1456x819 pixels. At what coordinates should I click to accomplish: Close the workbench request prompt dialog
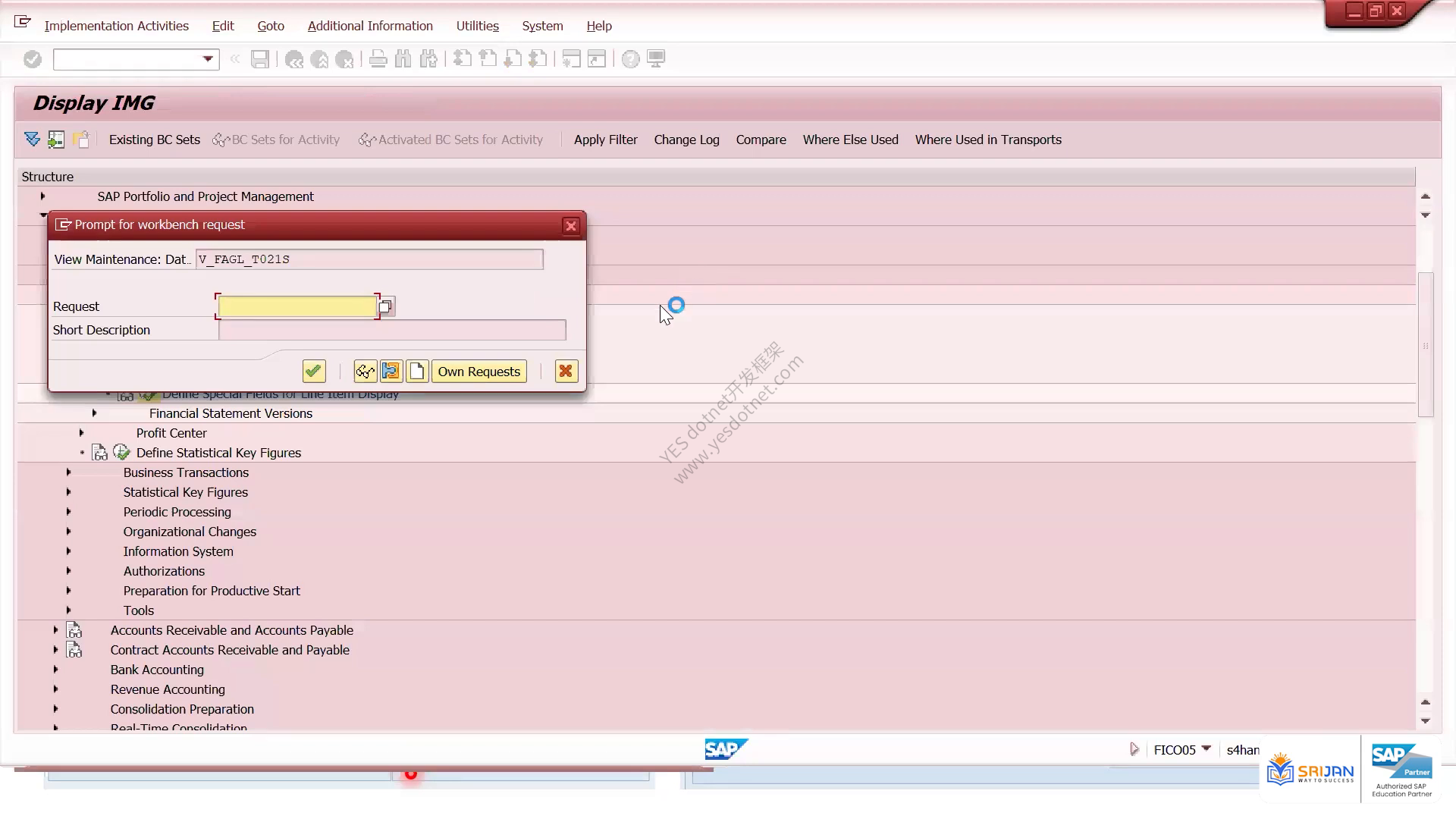click(x=571, y=226)
